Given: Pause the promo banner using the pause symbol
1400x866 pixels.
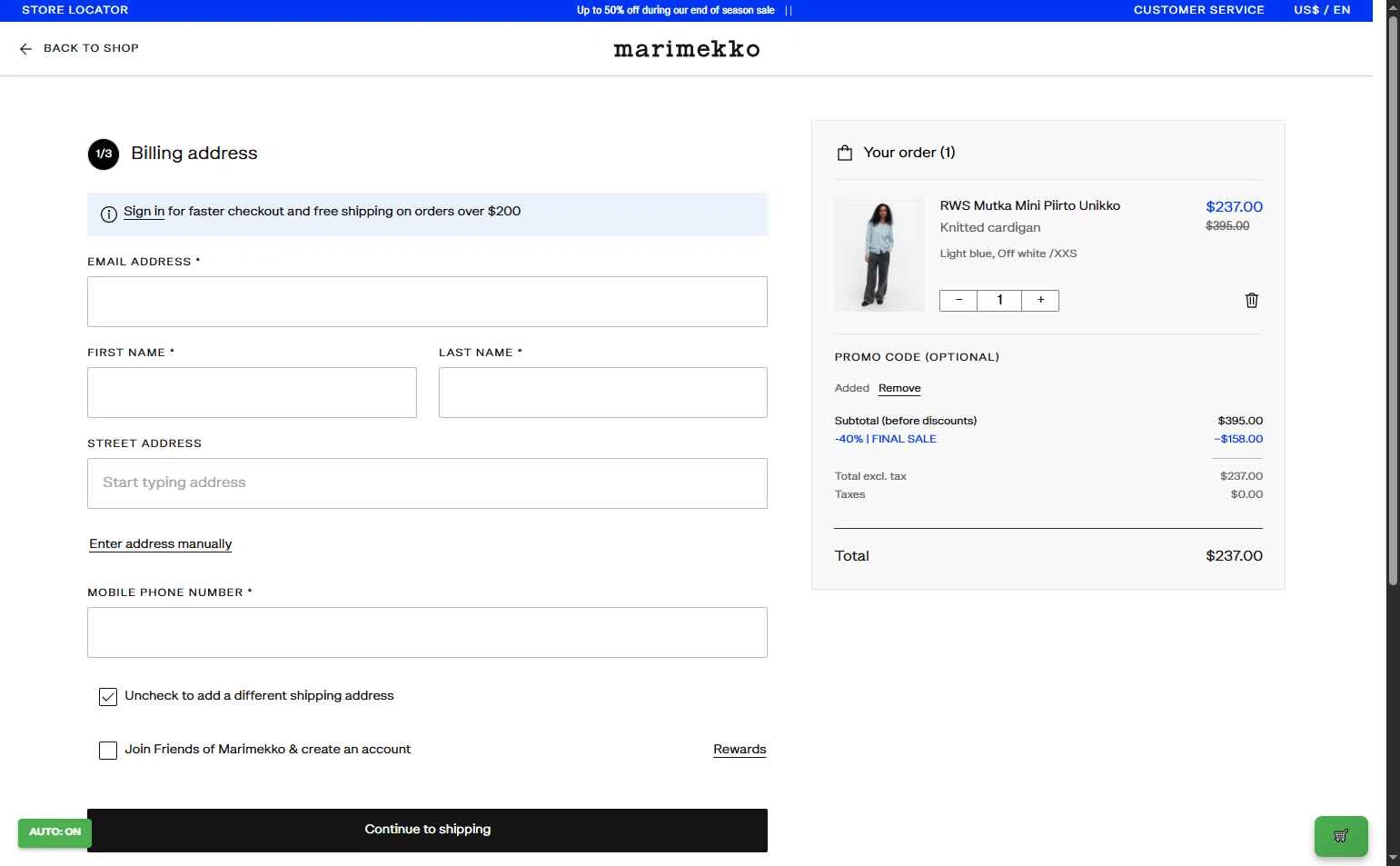Looking at the screenshot, I should [789, 11].
